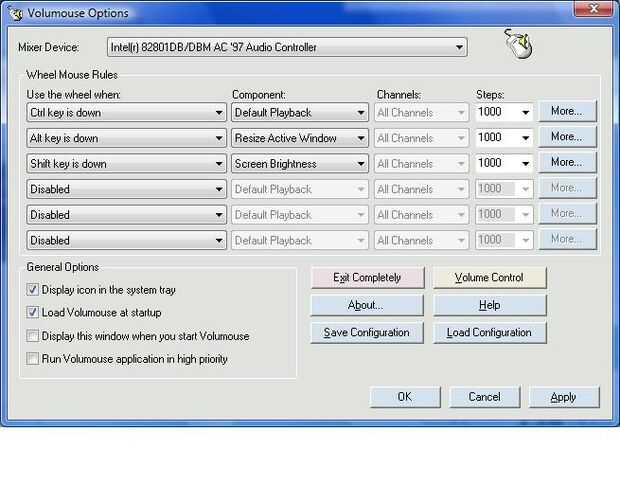Click the About button
Screen dimensions: 620x485
pyautogui.click(x=367, y=305)
